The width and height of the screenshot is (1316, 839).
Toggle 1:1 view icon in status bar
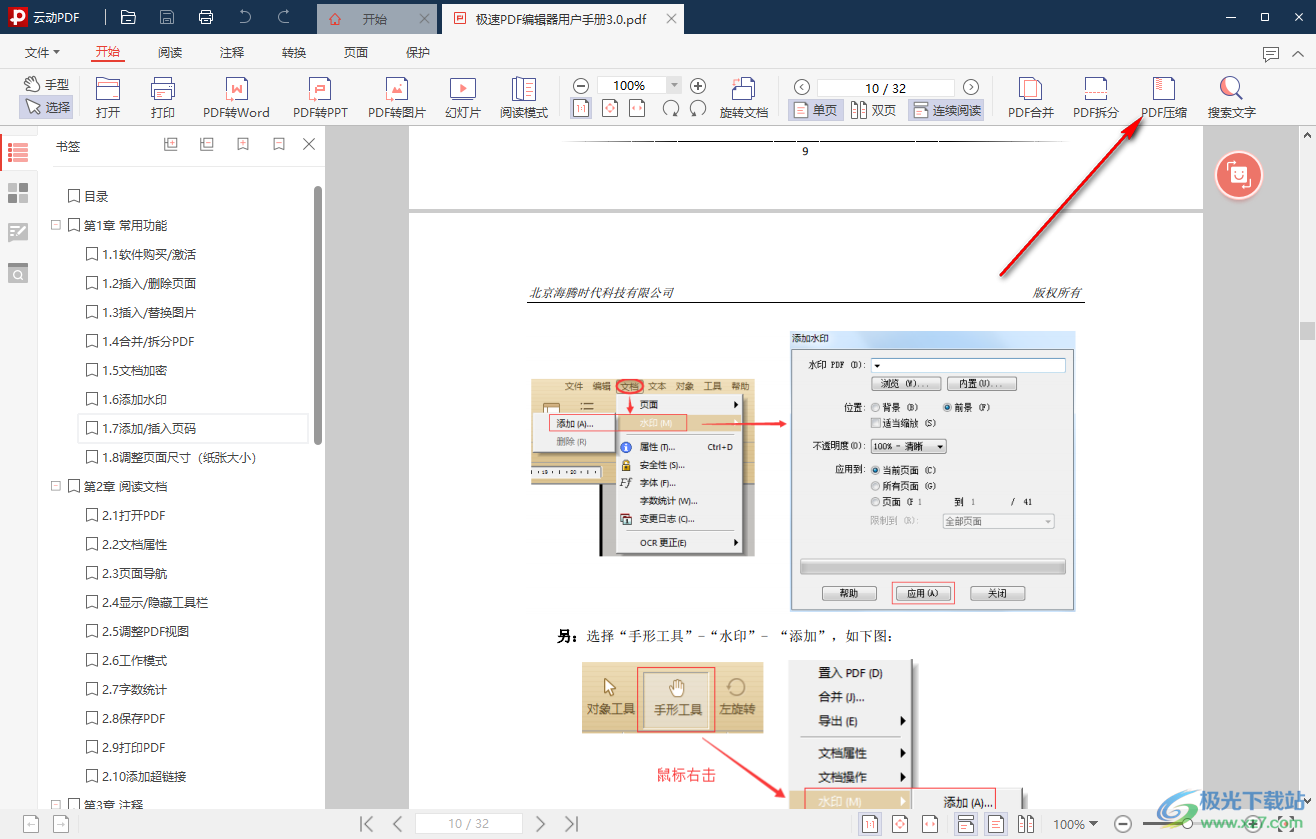click(871, 824)
